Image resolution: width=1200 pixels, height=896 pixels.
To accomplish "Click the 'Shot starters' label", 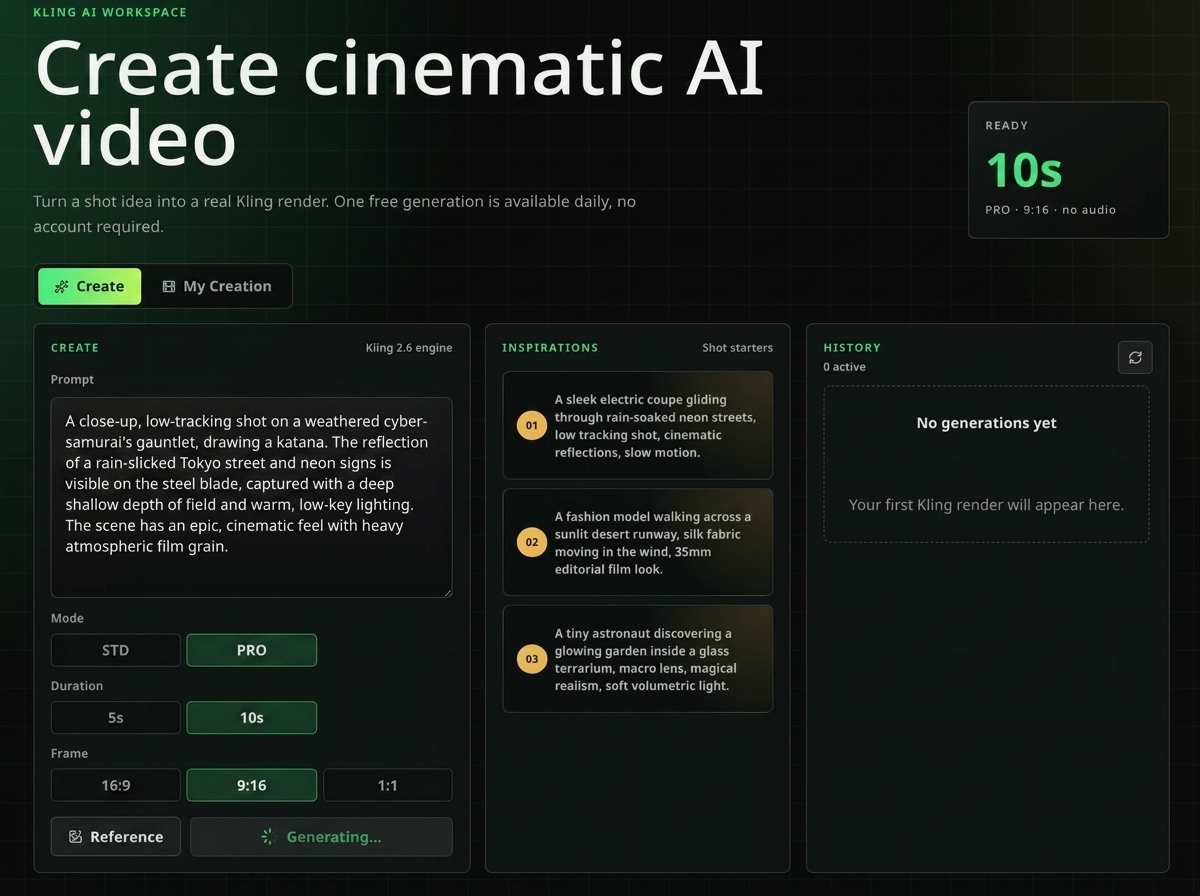I will point(737,348).
